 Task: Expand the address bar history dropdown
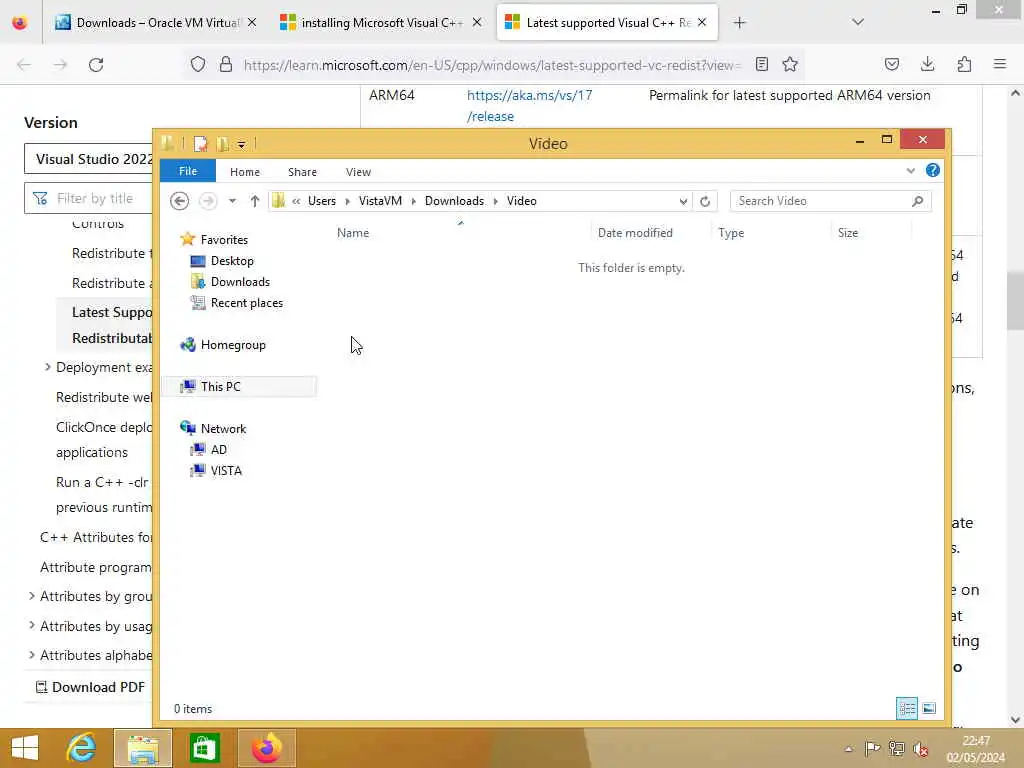tap(683, 201)
